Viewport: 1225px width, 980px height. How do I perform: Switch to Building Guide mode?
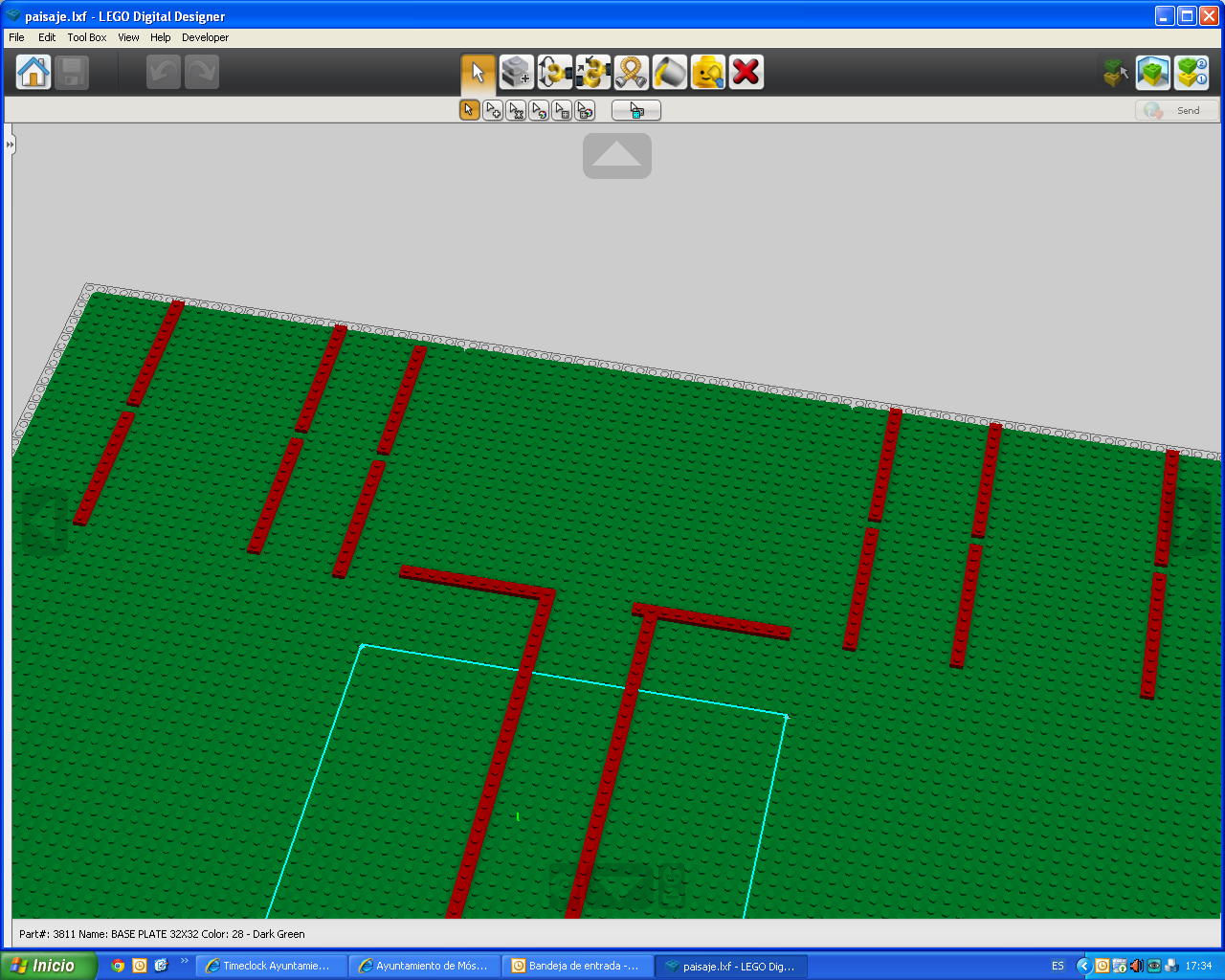coord(1192,73)
